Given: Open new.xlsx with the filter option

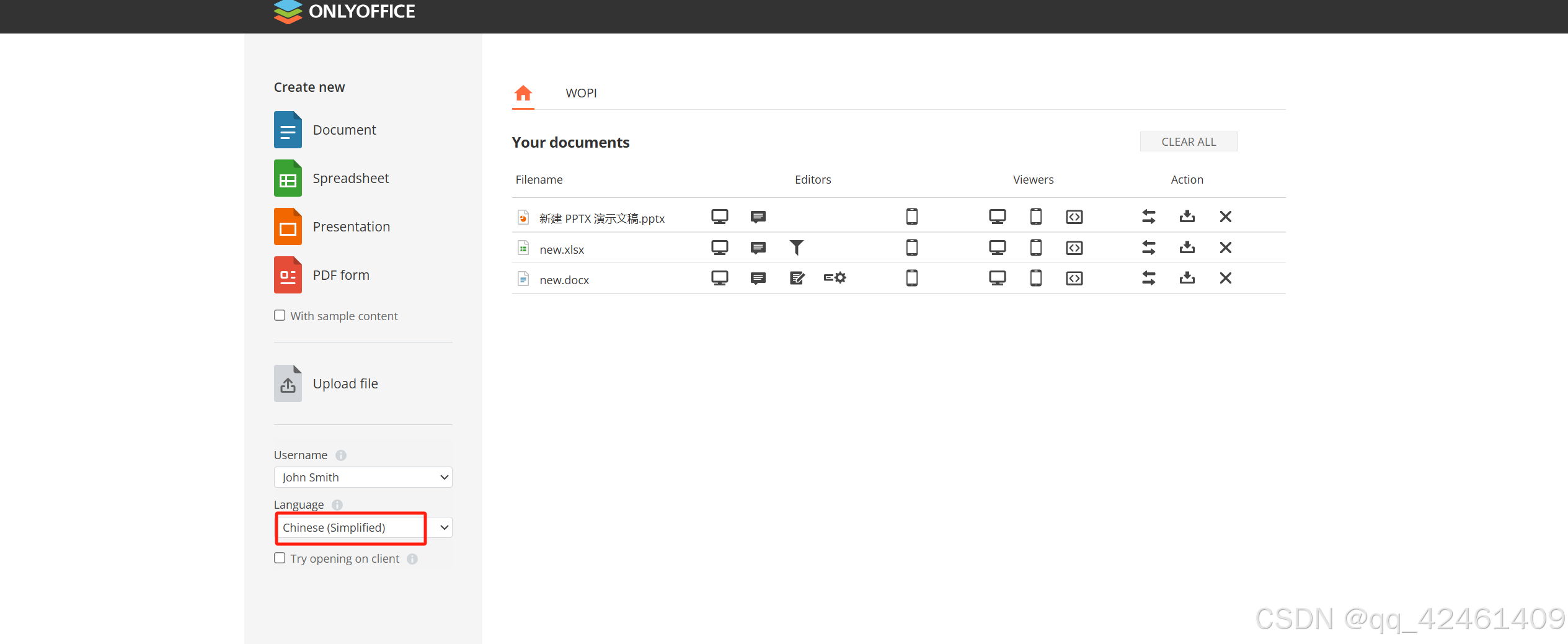Looking at the screenshot, I should pos(797,248).
